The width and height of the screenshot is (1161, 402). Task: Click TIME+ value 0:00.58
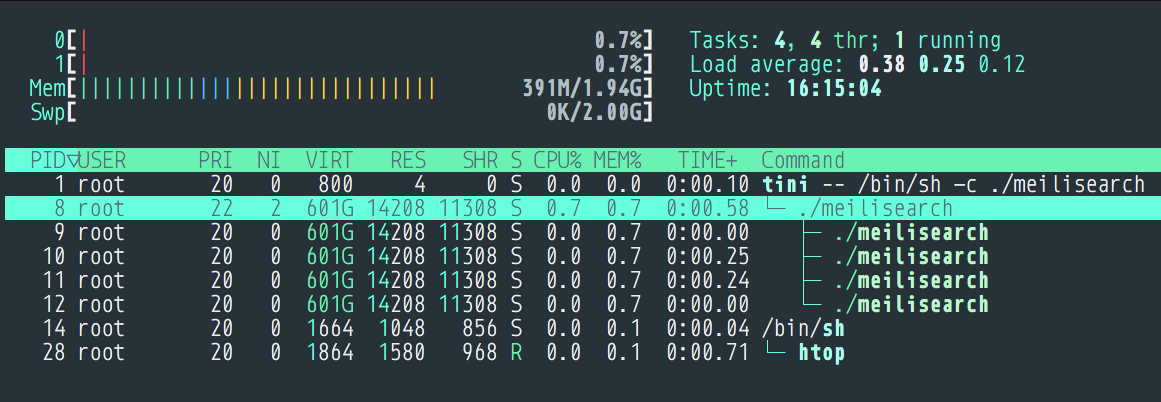[x=708, y=209]
